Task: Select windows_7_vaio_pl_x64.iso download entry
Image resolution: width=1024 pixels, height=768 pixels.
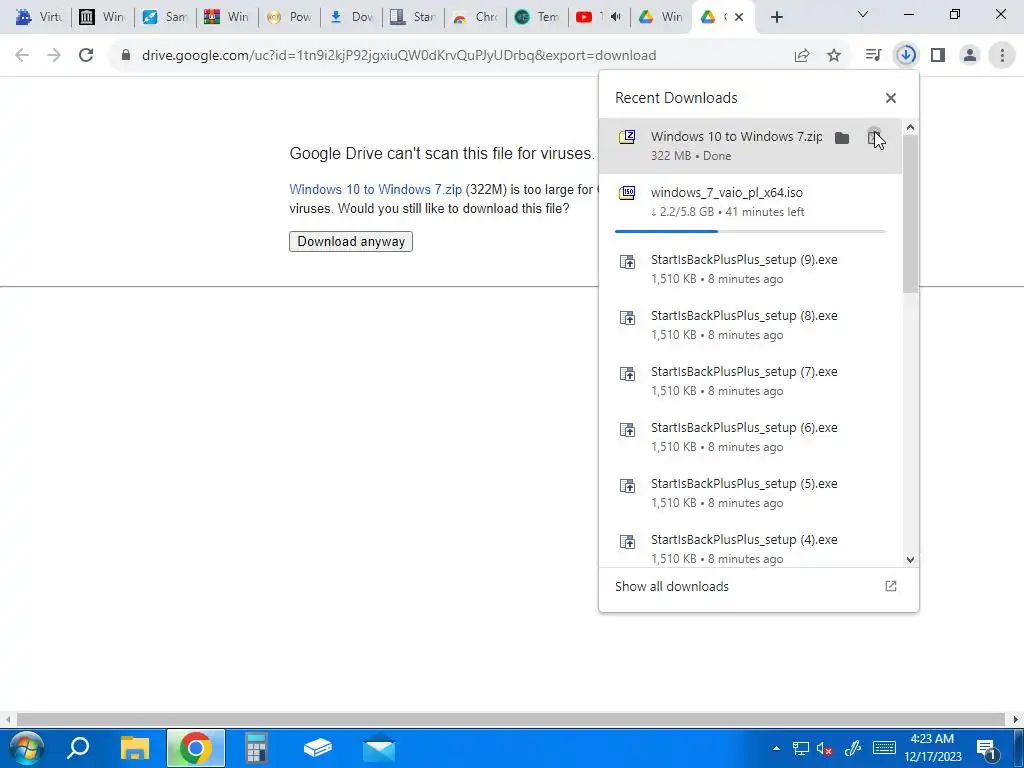Action: click(x=750, y=202)
